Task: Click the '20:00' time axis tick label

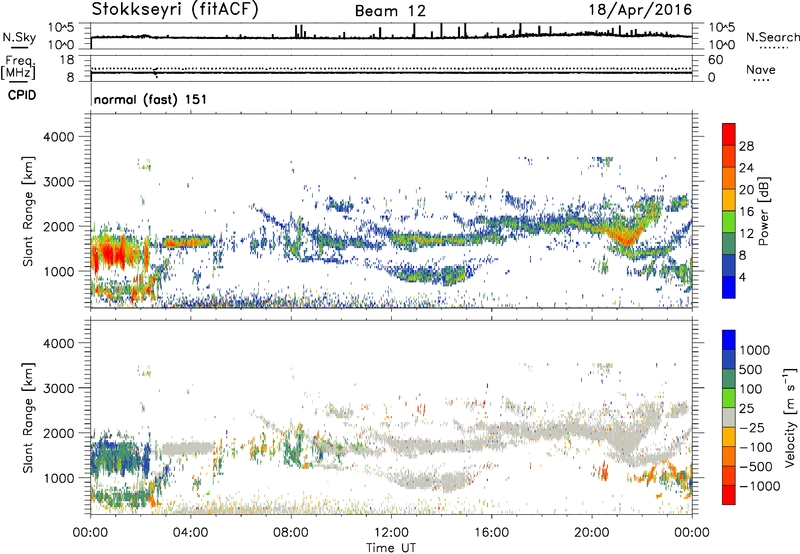Action: (x=591, y=533)
